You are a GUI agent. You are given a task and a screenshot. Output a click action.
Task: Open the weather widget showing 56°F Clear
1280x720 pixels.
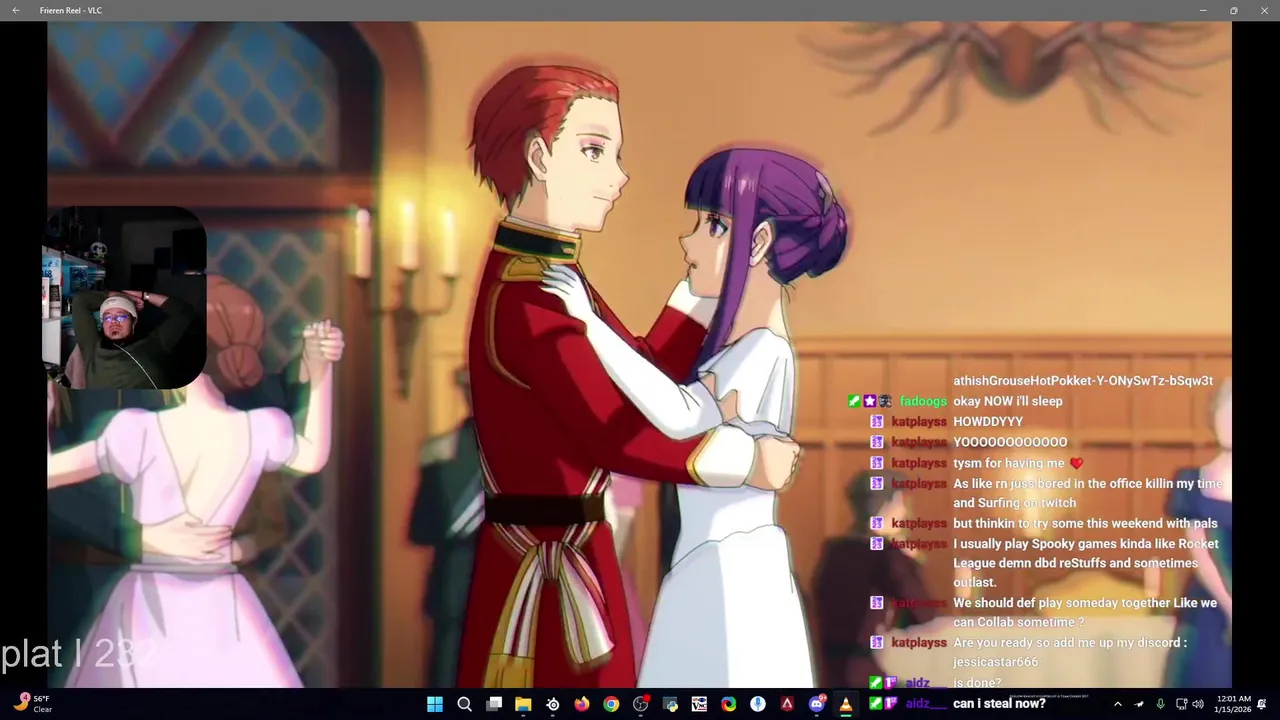coord(31,704)
